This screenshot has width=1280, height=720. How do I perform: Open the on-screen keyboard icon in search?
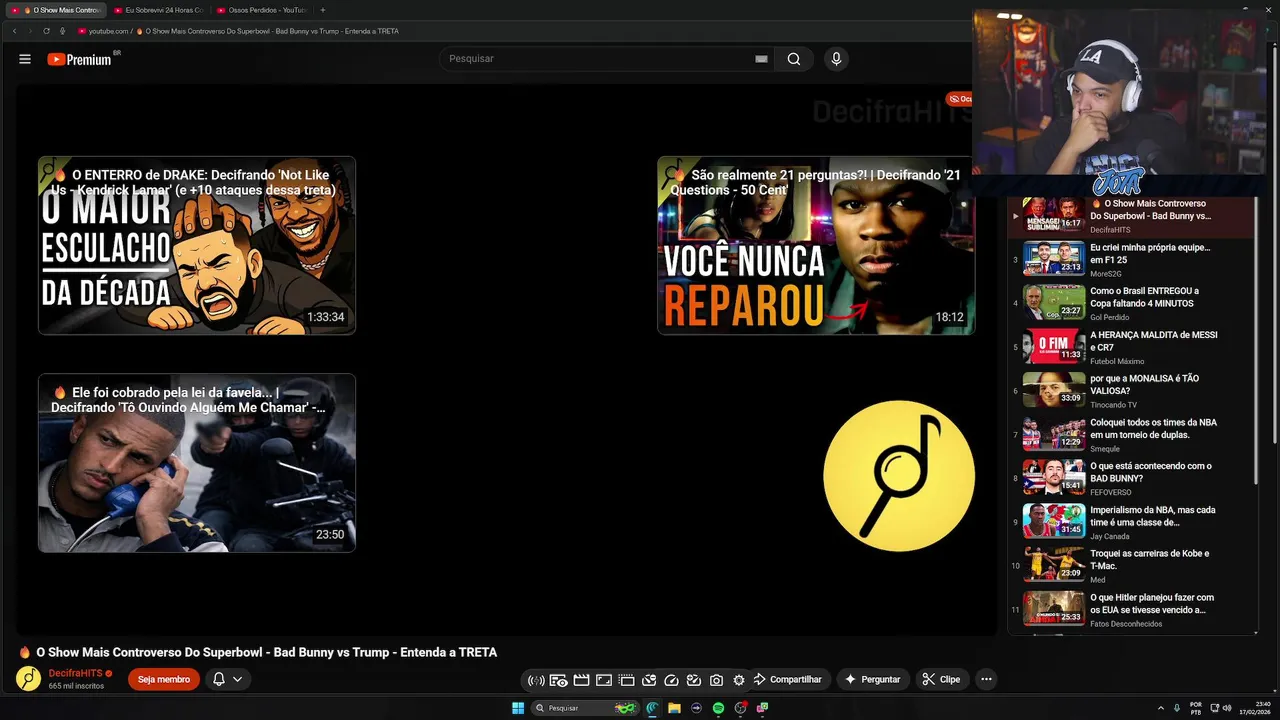(761, 59)
